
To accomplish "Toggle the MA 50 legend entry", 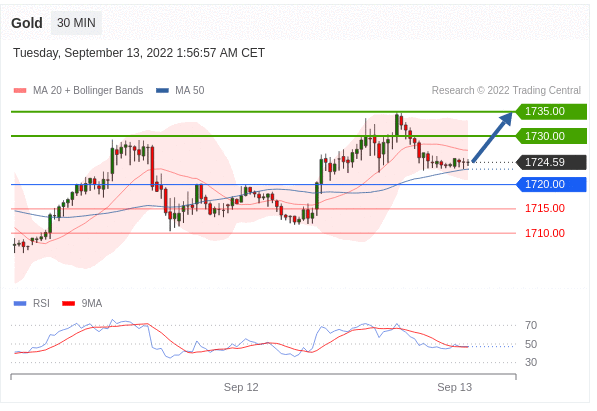I will point(180,90).
